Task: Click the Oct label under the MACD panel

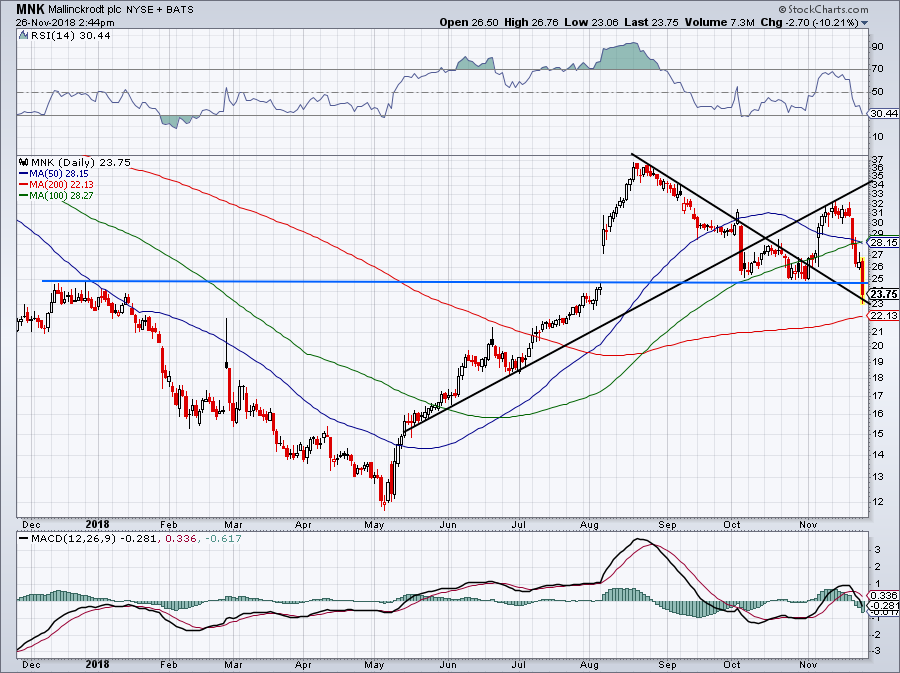Action: click(x=732, y=664)
